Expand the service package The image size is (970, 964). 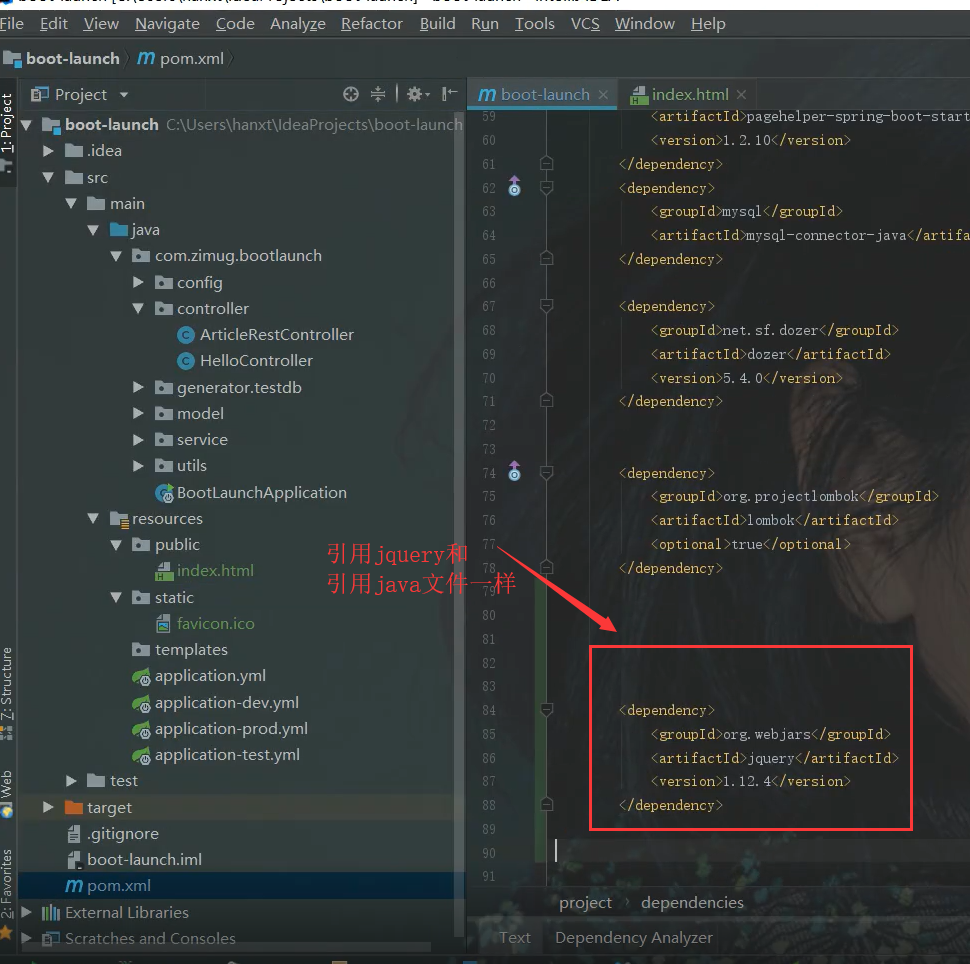(139, 439)
